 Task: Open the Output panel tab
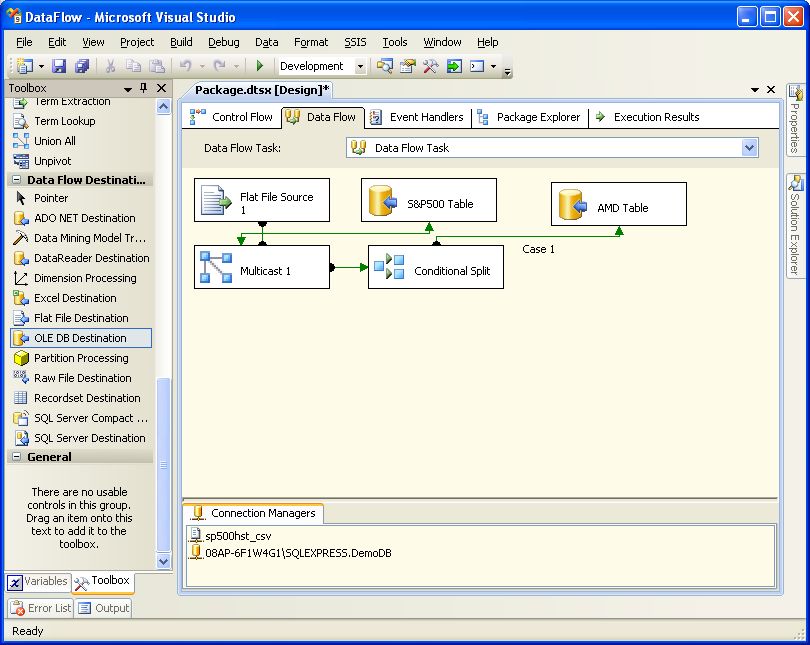(x=104, y=608)
